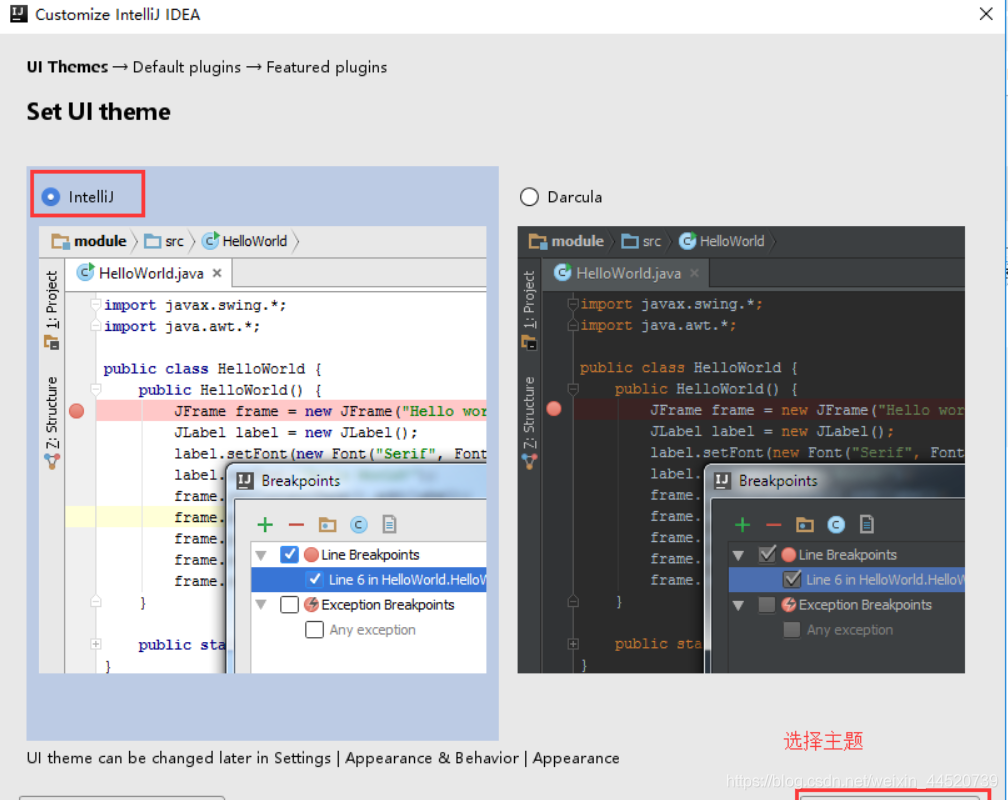1008x800 pixels.
Task: Click the red breakpoint dot in light preview gutter
Action: click(x=76, y=411)
